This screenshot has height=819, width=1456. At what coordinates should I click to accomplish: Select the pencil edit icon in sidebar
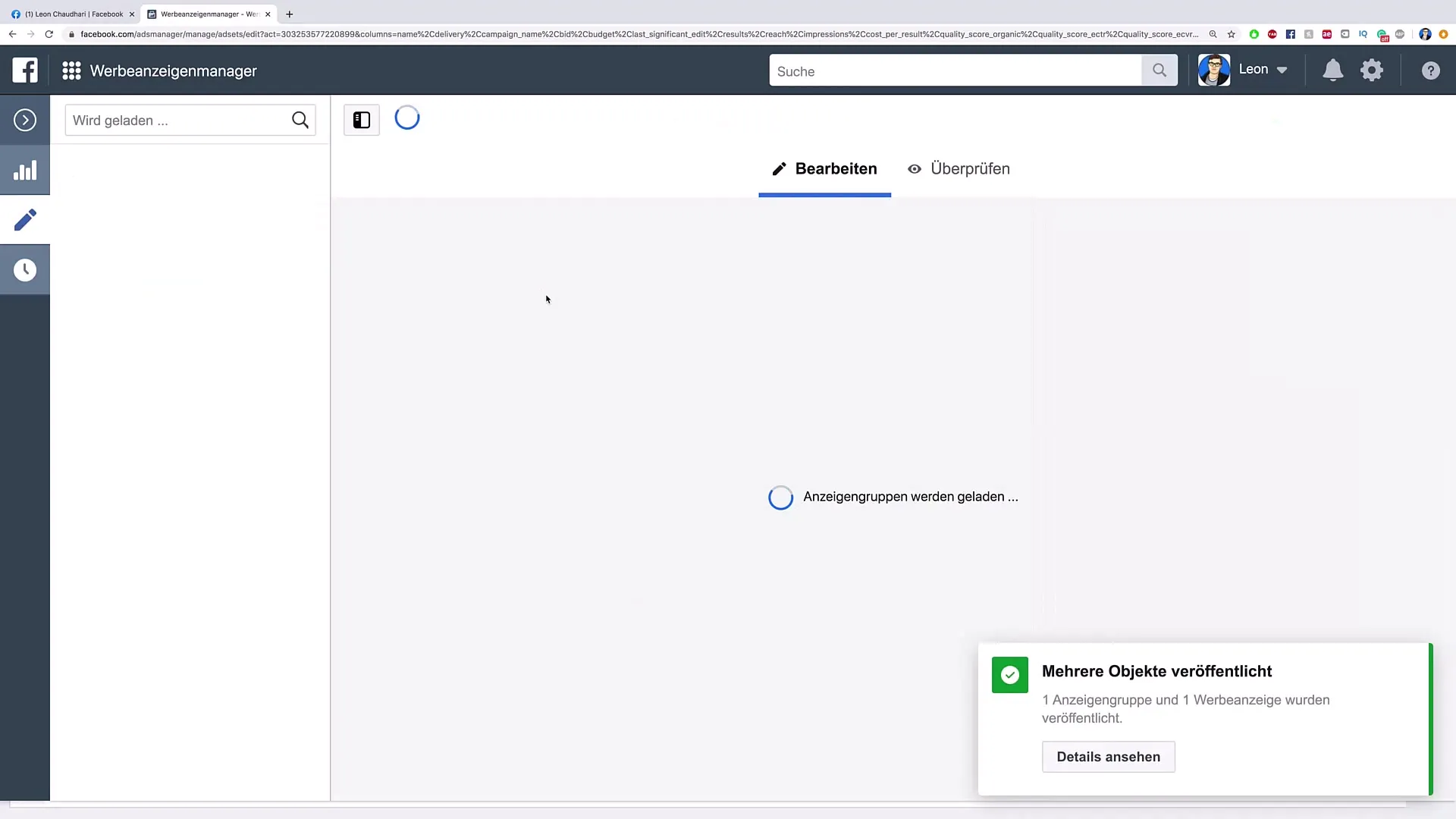(x=25, y=220)
